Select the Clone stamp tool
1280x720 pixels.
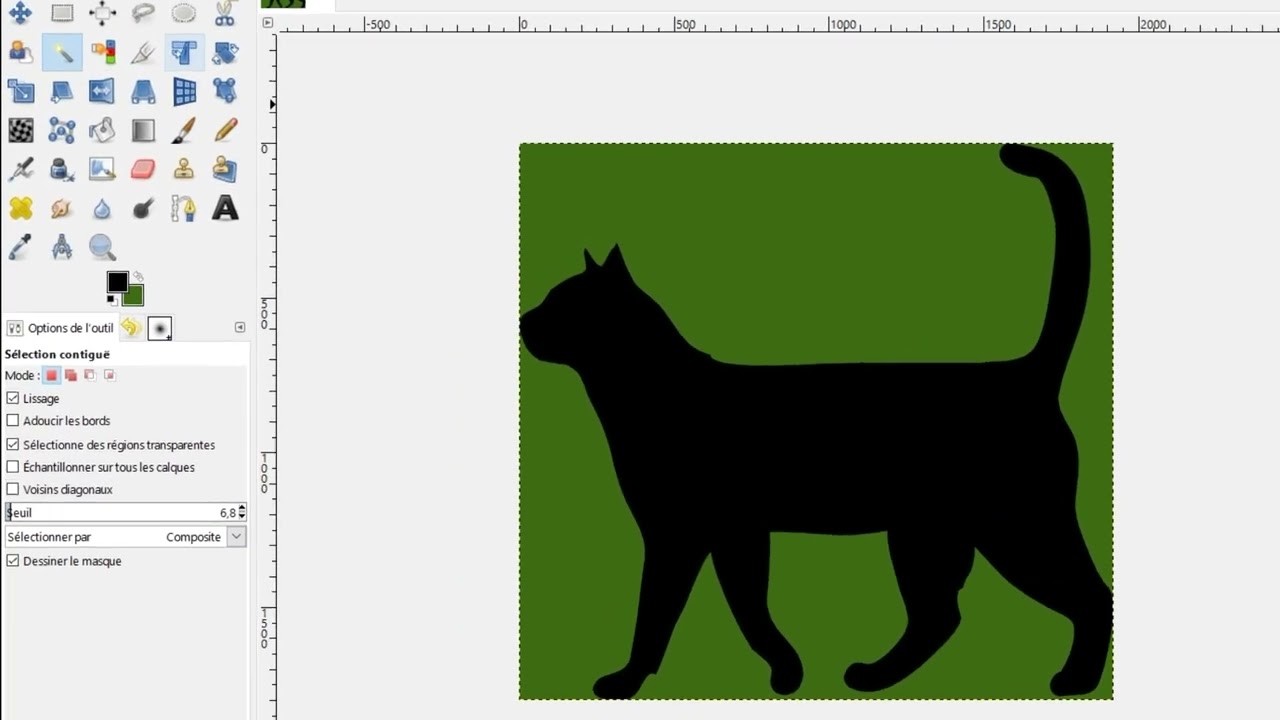pos(184,169)
